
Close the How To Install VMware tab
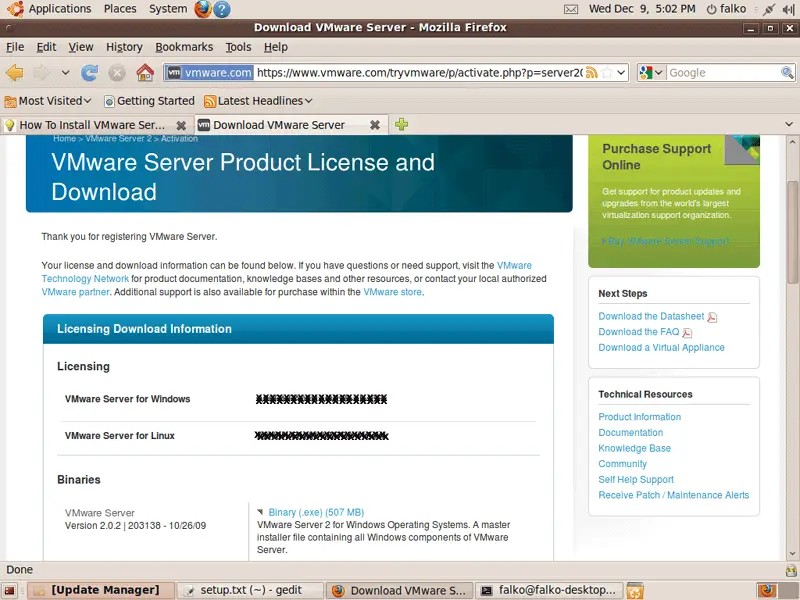point(181,125)
